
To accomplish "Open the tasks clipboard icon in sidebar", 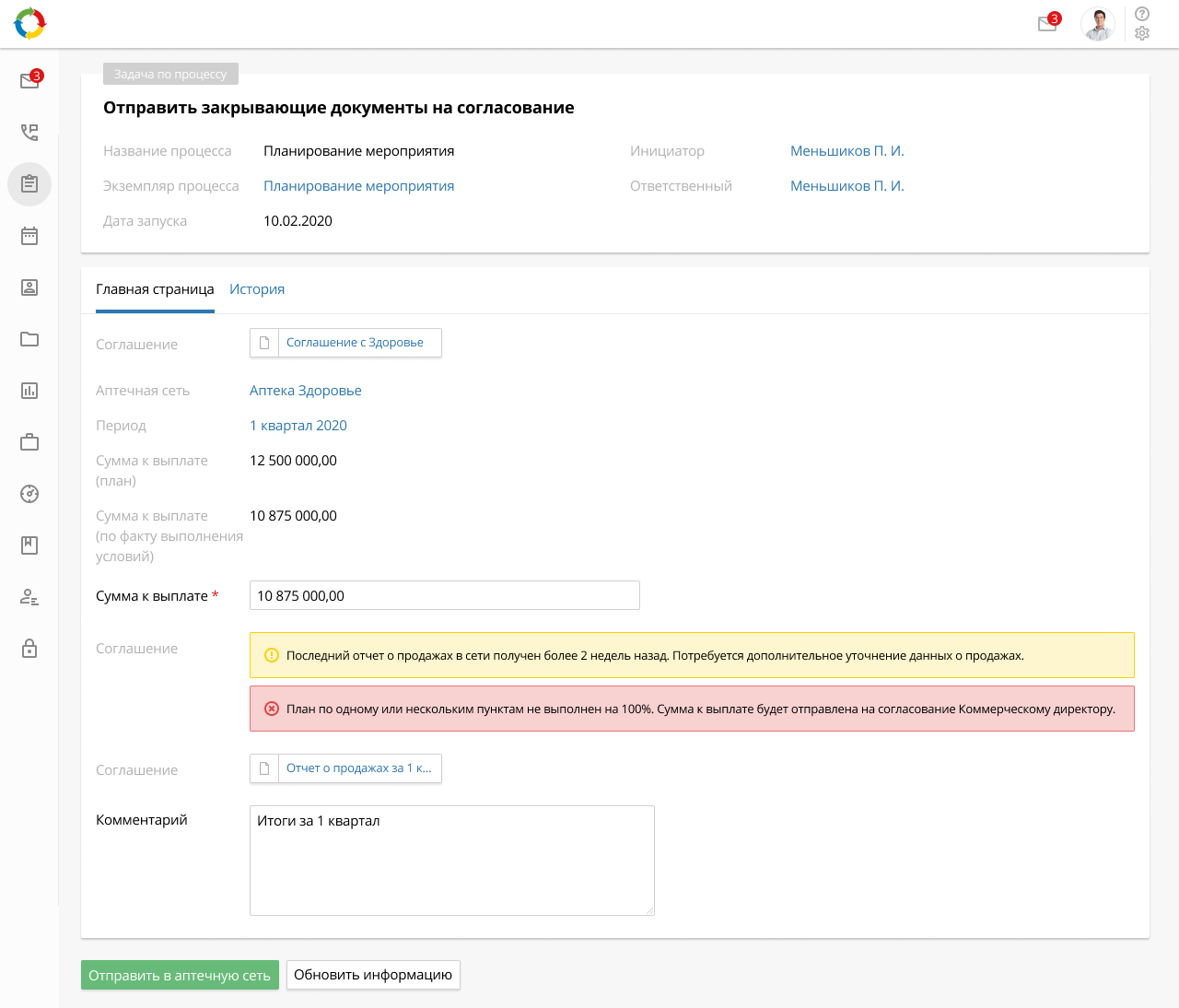I will (x=29, y=183).
